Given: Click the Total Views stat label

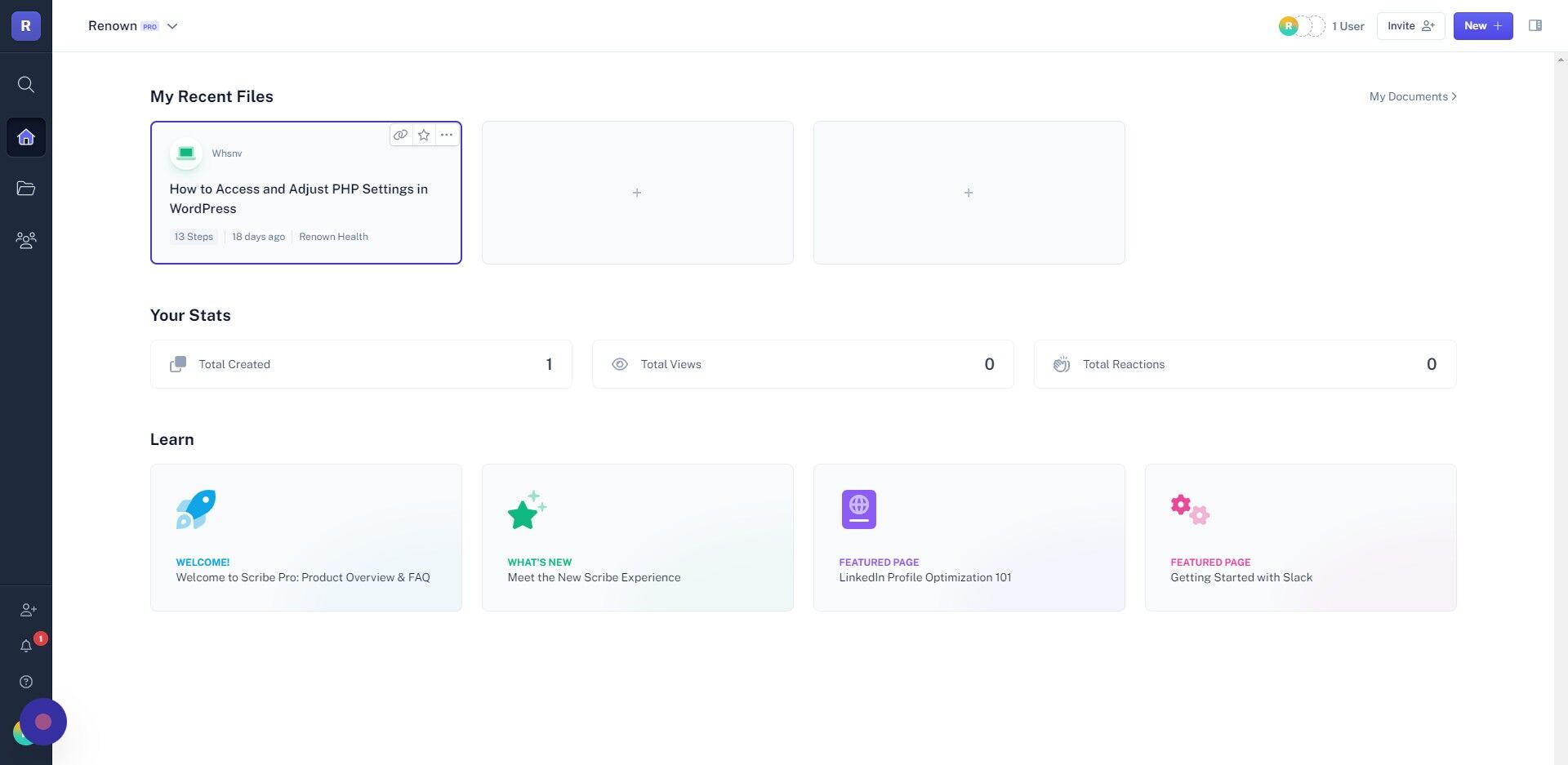Looking at the screenshot, I should pos(670,364).
